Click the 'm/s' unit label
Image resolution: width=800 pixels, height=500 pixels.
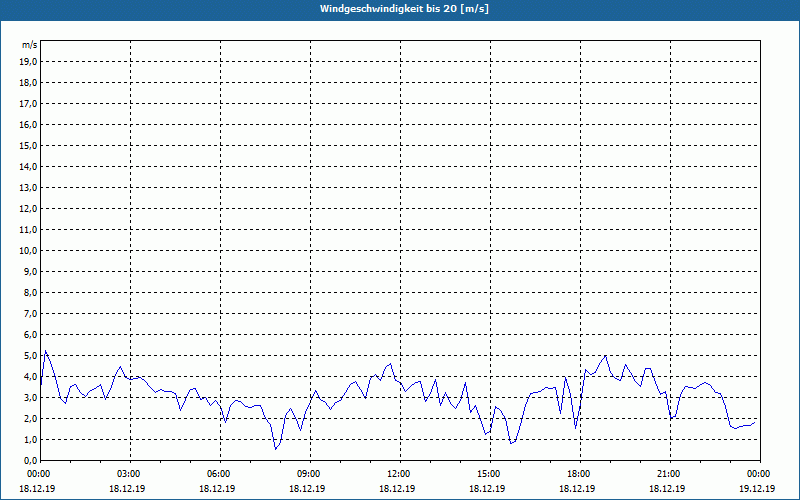click(30, 45)
